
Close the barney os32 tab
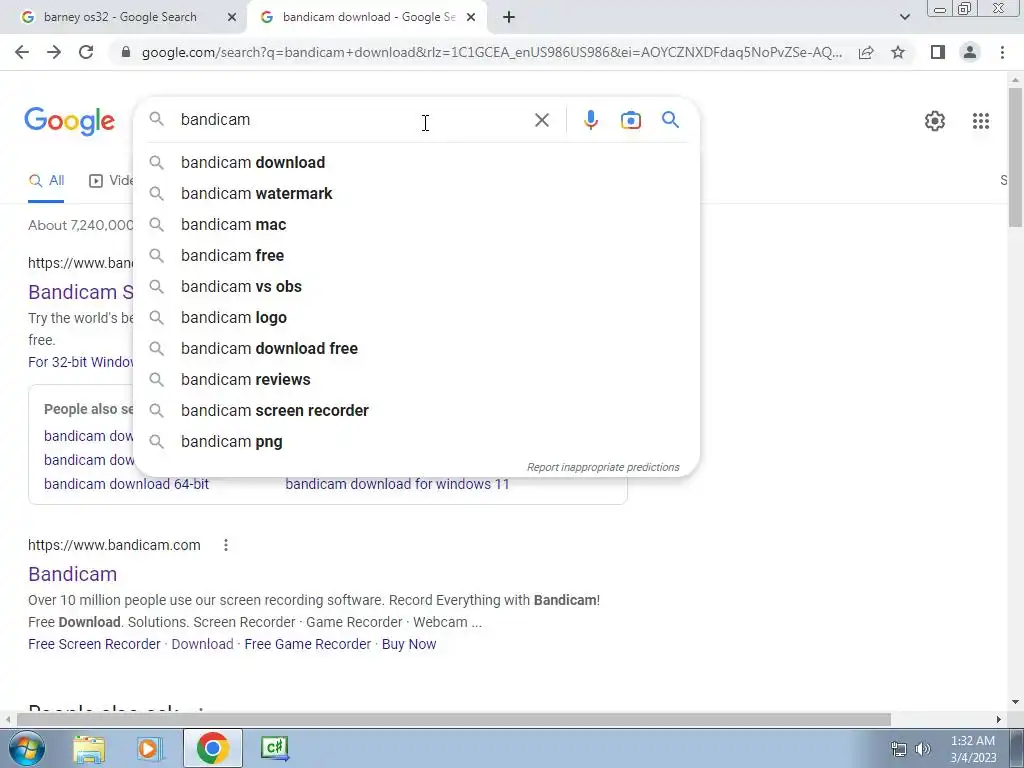point(232,17)
